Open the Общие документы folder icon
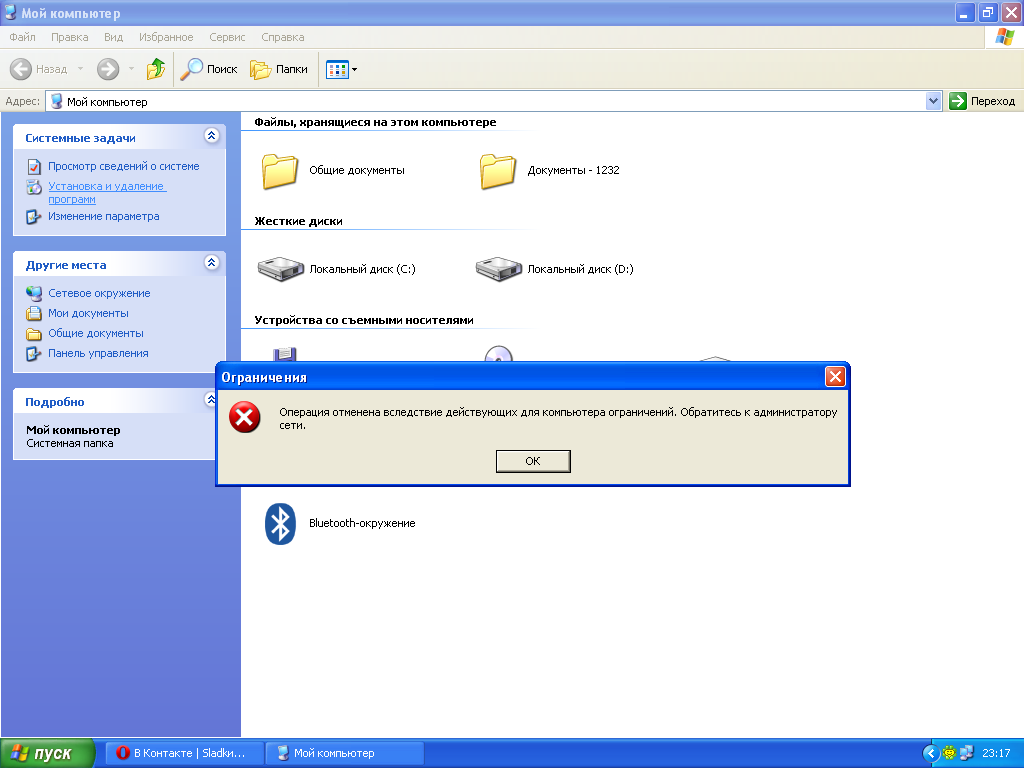The image size is (1024, 768). (280, 170)
